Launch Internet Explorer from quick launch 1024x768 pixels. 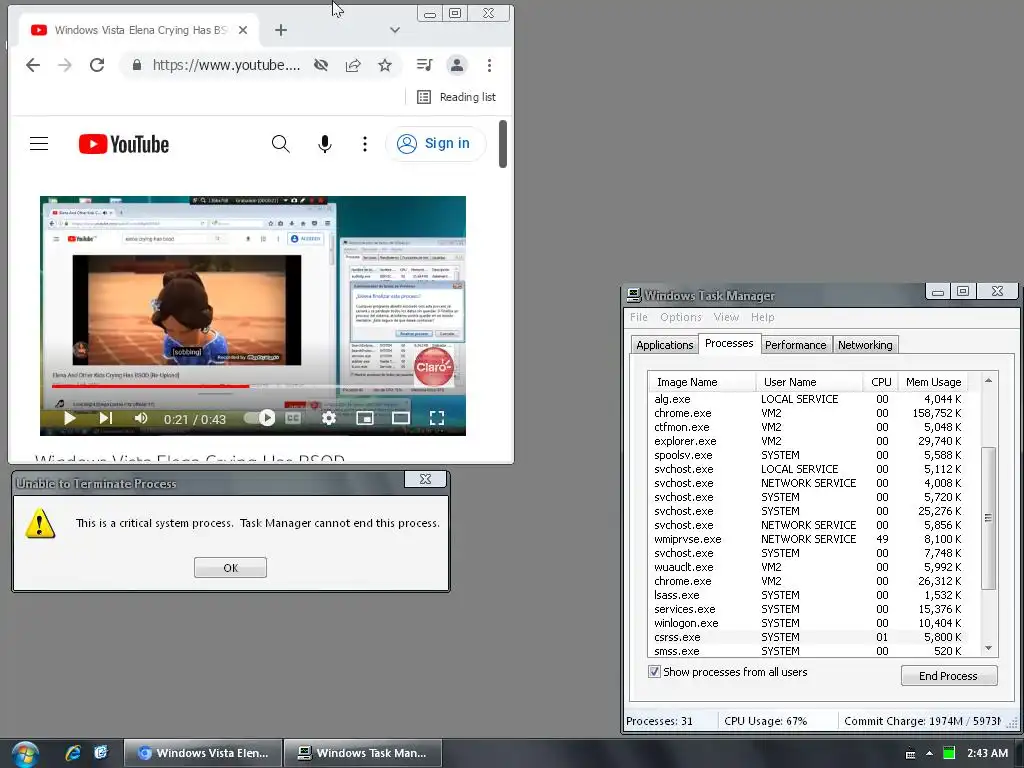click(72, 753)
